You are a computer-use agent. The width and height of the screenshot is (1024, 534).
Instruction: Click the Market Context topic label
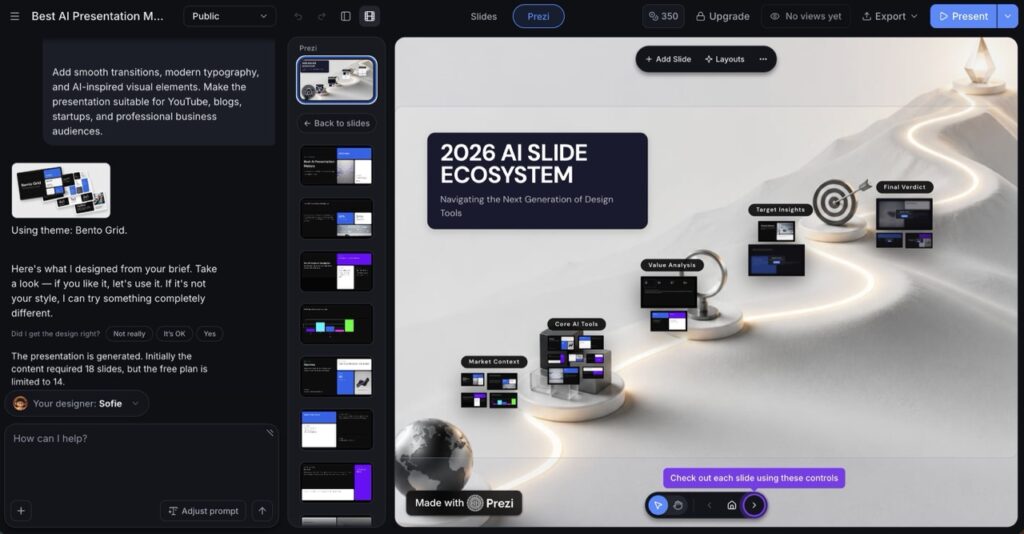point(494,362)
